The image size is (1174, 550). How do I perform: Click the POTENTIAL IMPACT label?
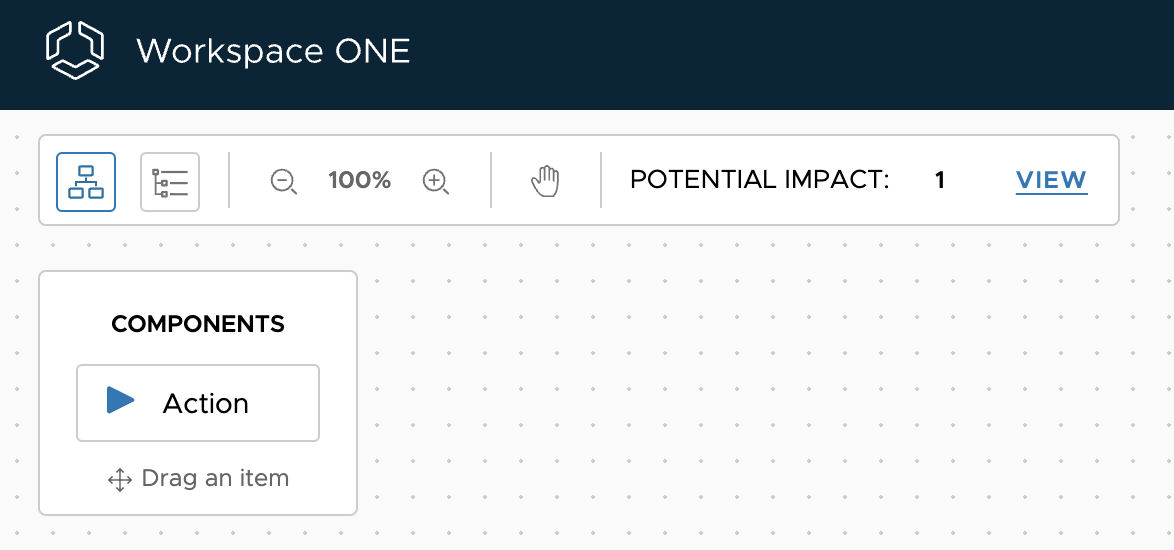pyautogui.click(x=759, y=181)
